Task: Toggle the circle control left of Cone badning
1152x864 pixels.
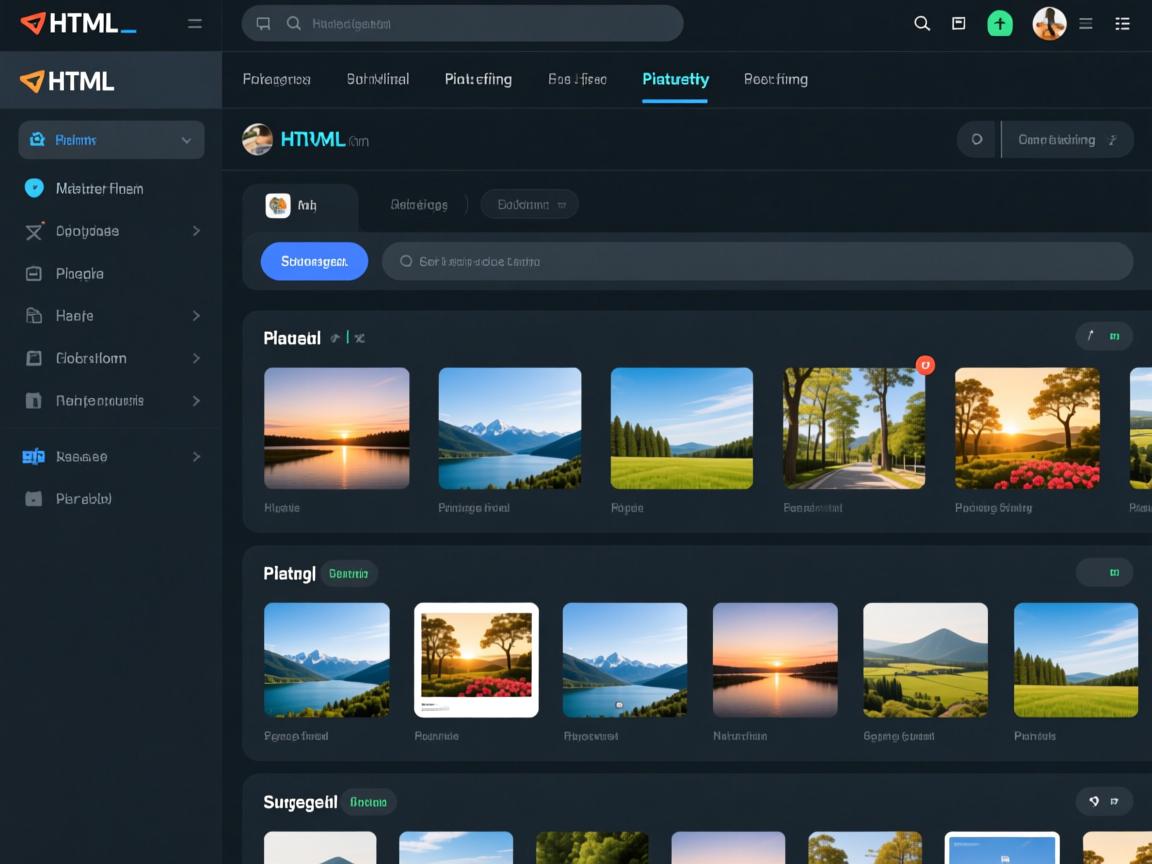Action: [x=977, y=140]
